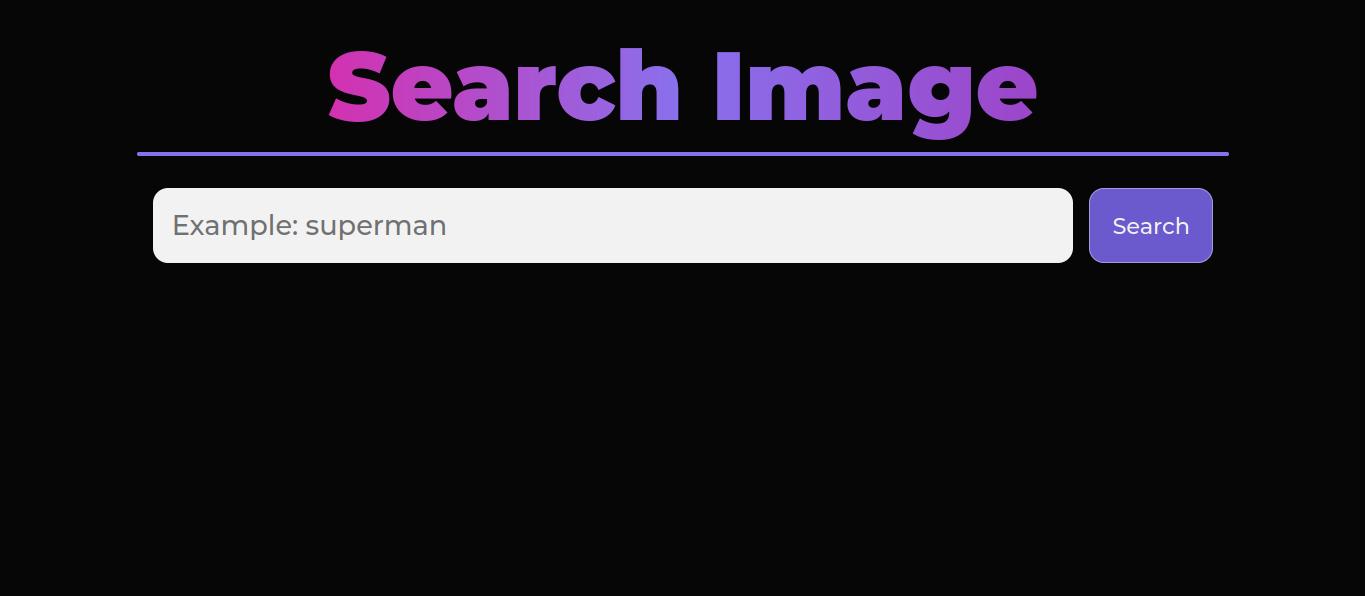1365x596 pixels.
Task: Click the purple Search button
Action: click(1150, 226)
